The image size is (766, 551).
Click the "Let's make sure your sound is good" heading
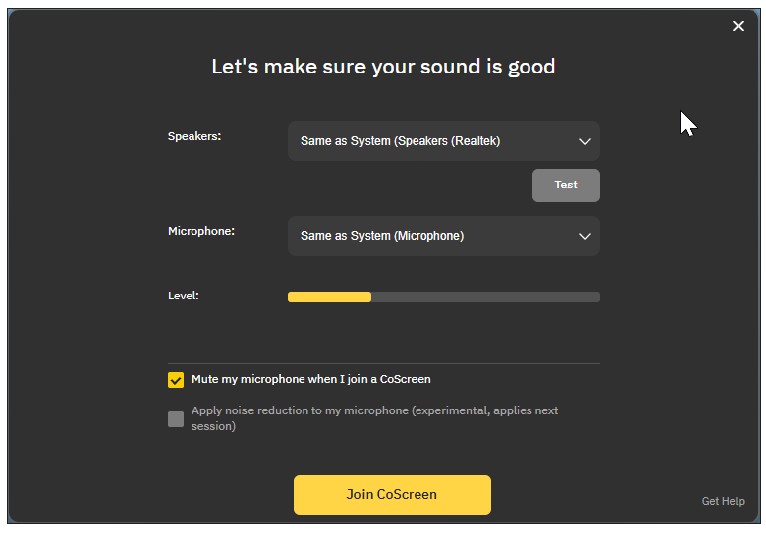pyautogui.click(x=383, y=67)
